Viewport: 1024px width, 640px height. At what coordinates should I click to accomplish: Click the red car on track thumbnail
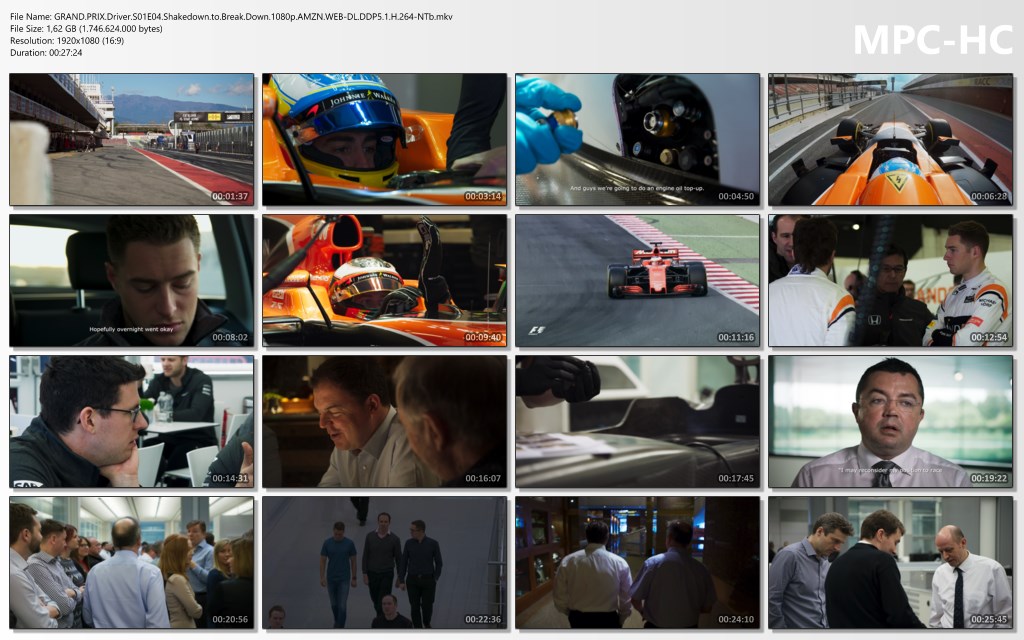point(637,280)
